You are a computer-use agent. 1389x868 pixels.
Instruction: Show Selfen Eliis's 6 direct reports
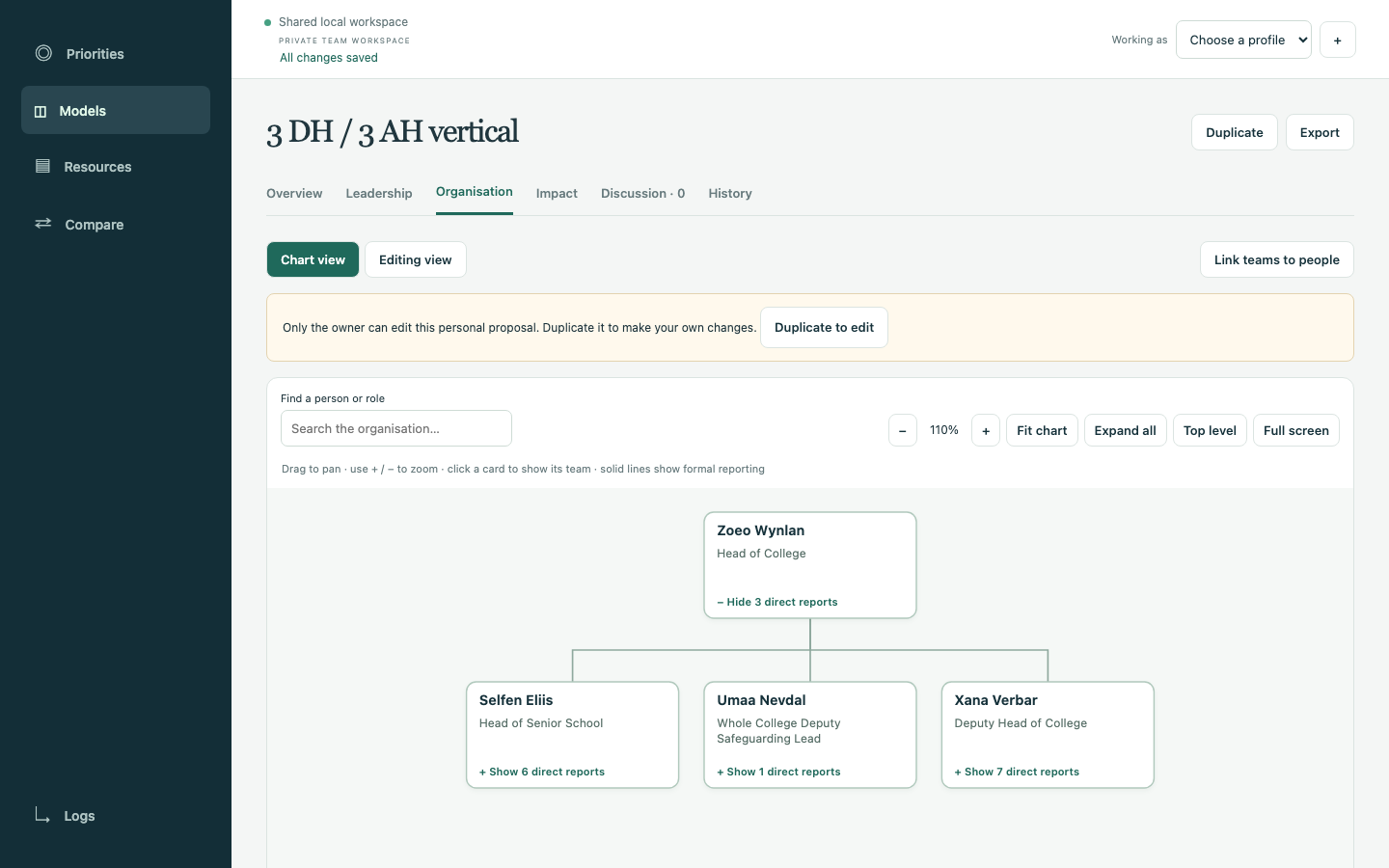542,772
